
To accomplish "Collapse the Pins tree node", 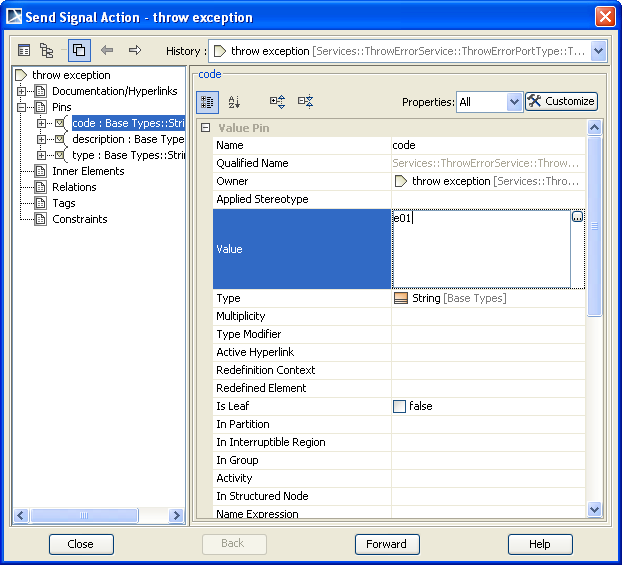I will [x=22, y=107].
